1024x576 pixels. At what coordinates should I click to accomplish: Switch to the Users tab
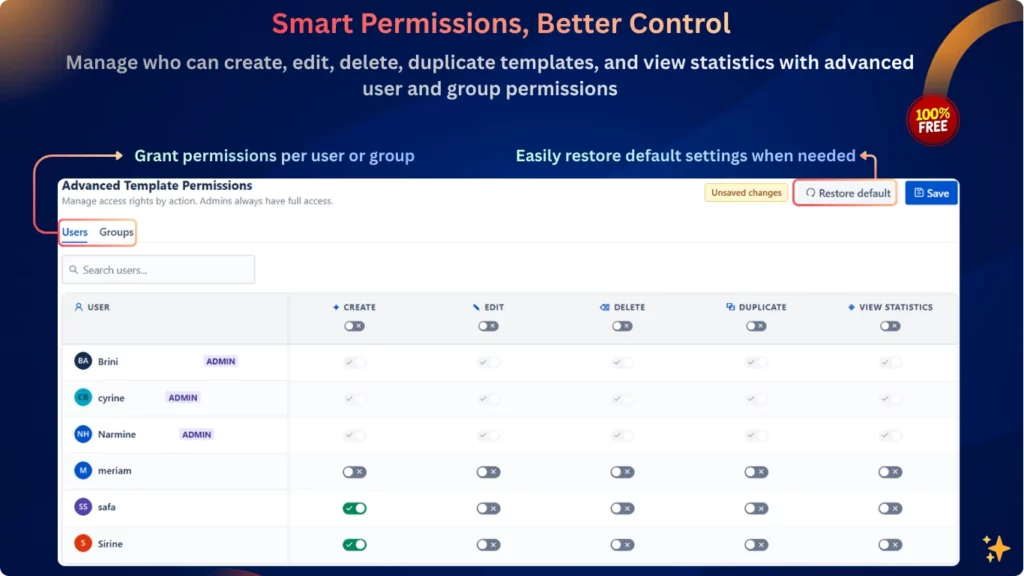[74, 232]
